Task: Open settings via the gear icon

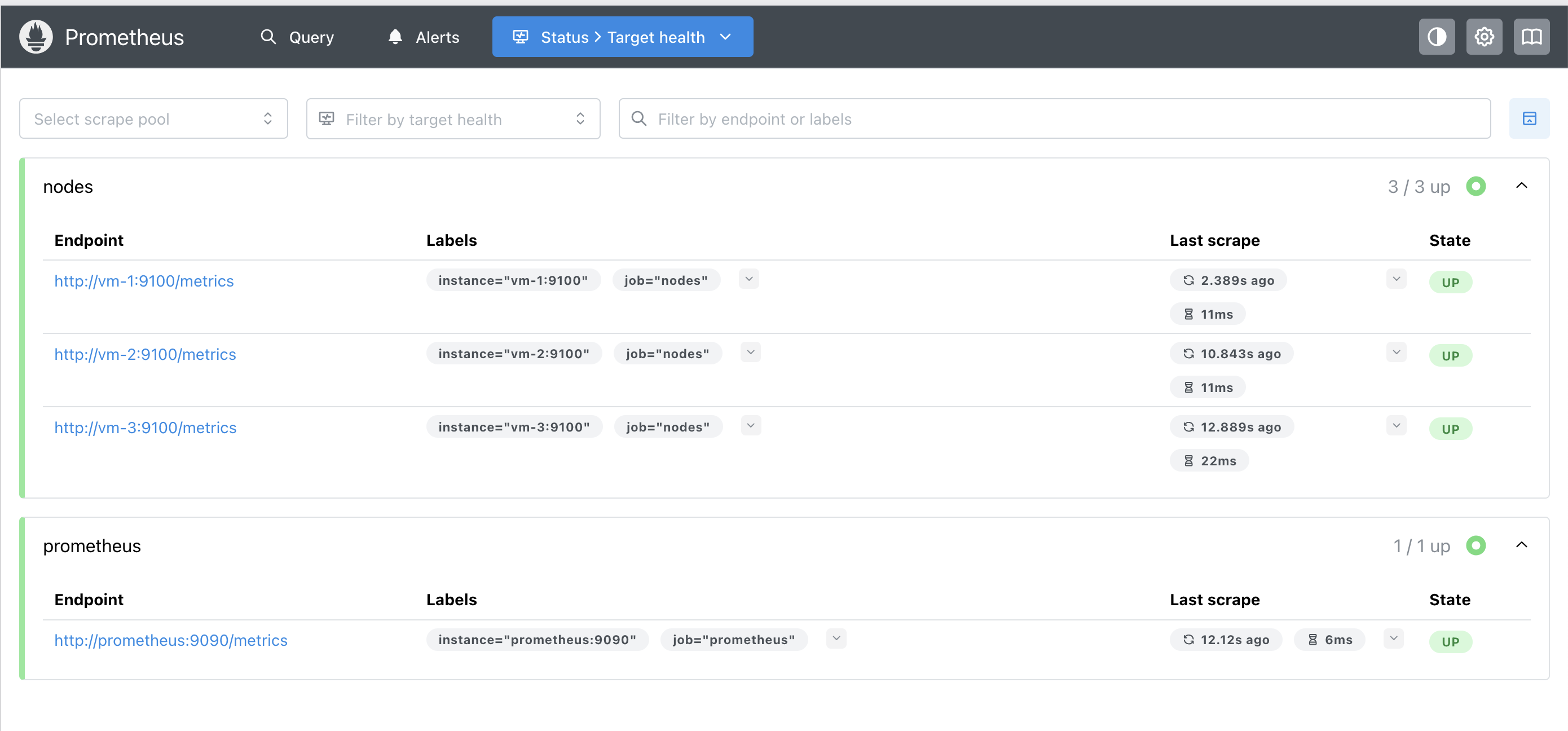Action: tap(1484, 37)
